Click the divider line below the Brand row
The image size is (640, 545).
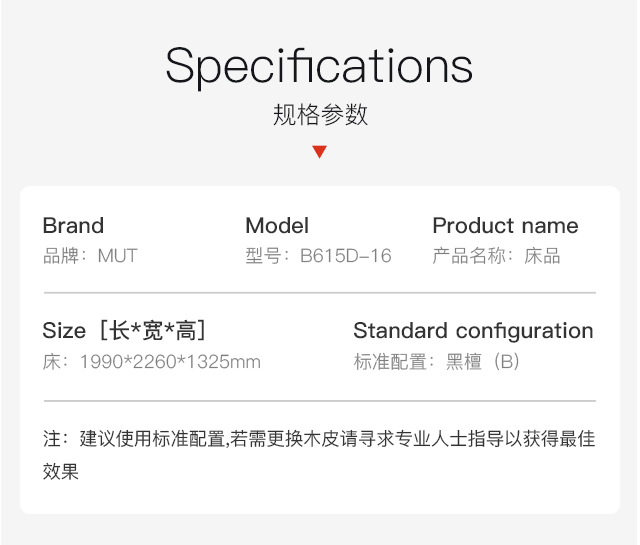(320, 293)
